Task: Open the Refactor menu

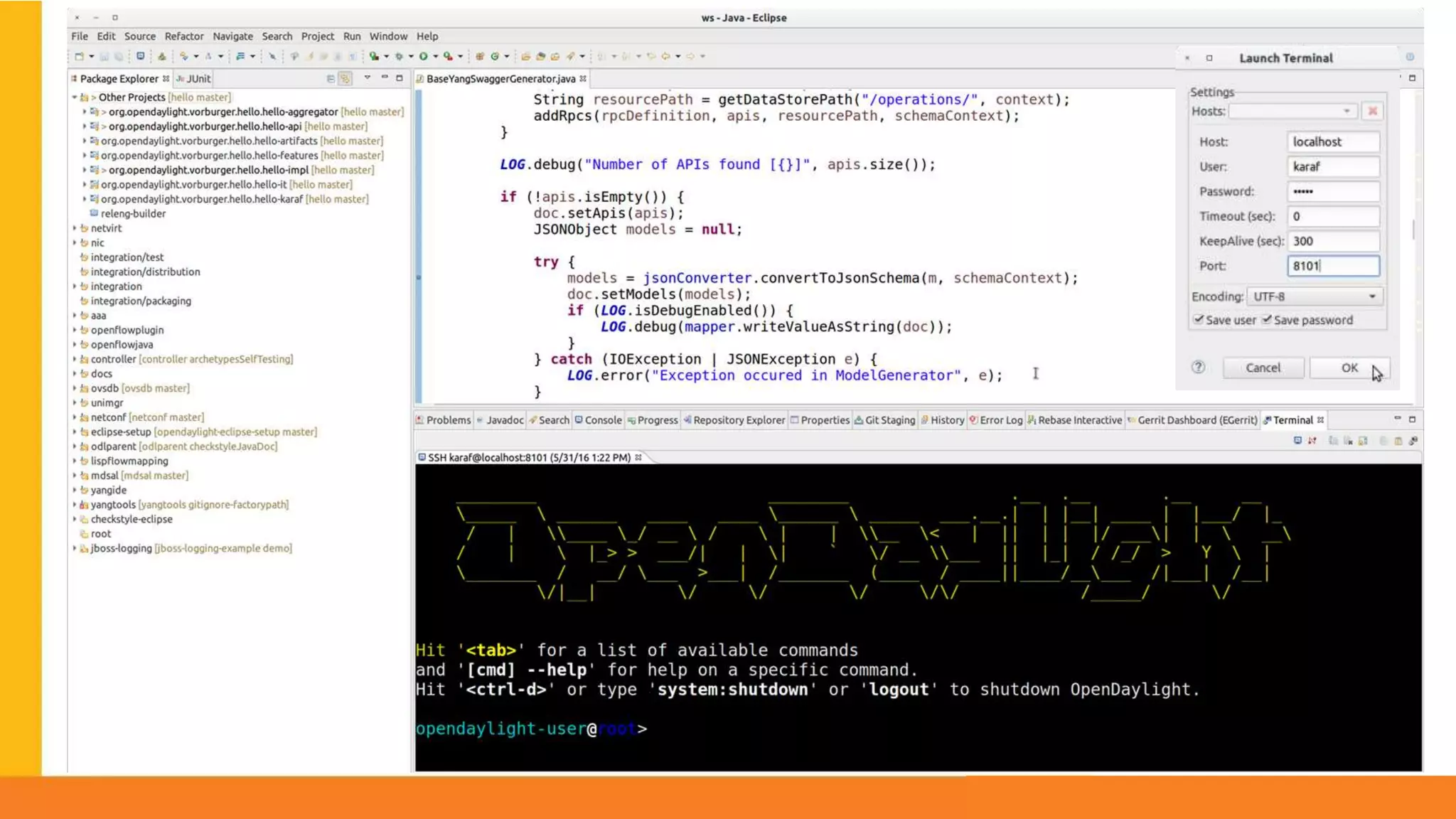Action: coord(183,36)
